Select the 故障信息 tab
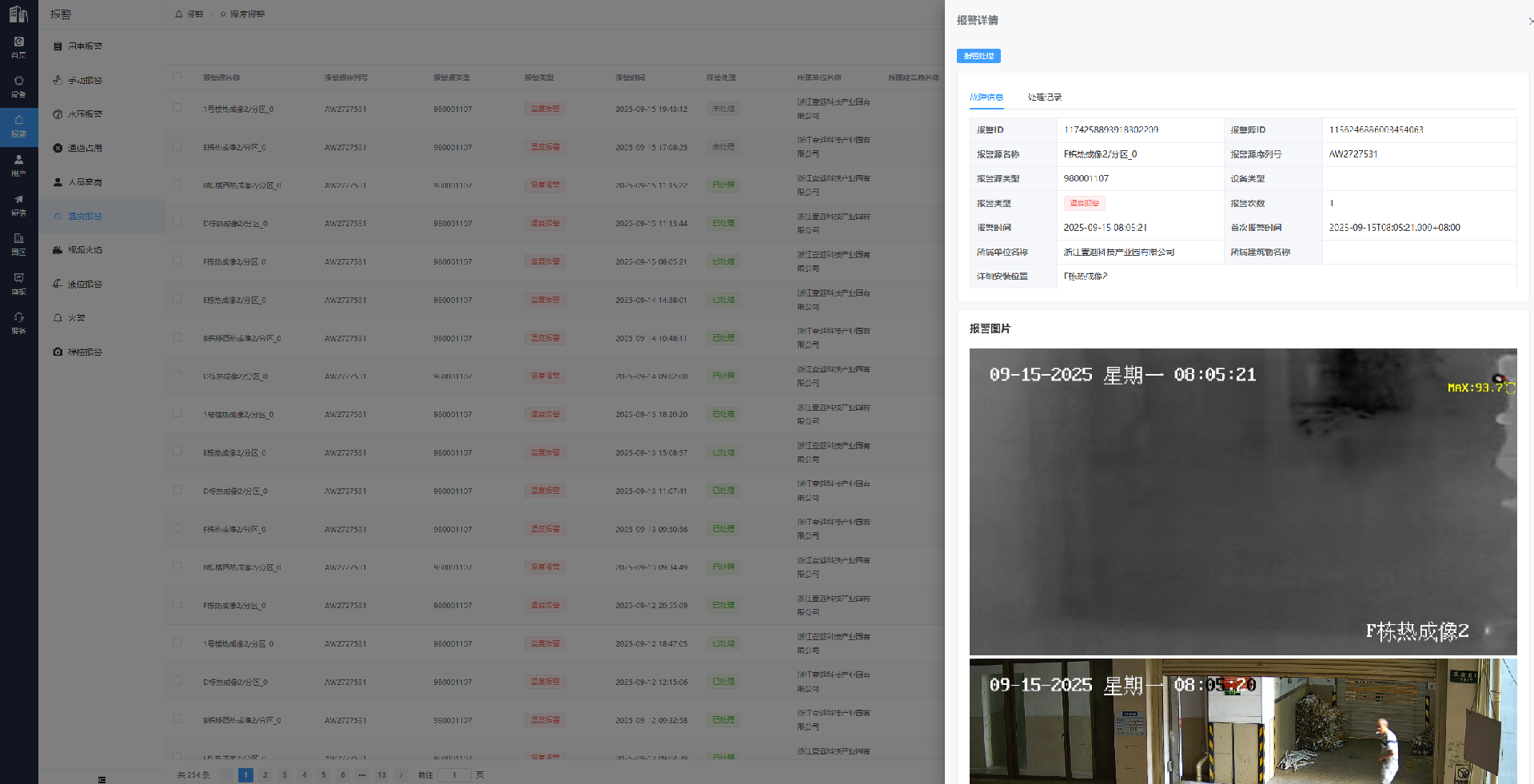The height and width of the screenshot is (784, 1534). tap(986, 97)
